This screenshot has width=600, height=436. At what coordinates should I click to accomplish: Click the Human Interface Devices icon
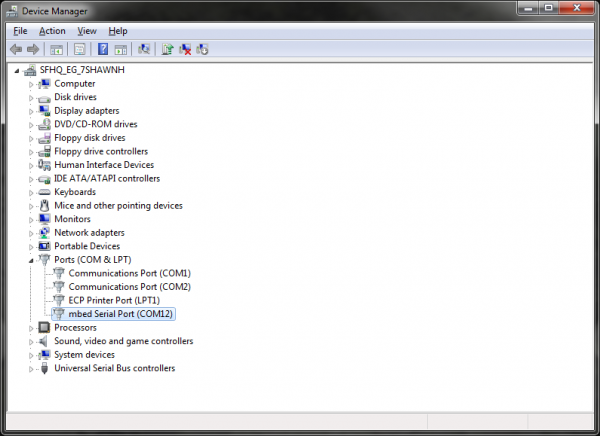point(44,165)
